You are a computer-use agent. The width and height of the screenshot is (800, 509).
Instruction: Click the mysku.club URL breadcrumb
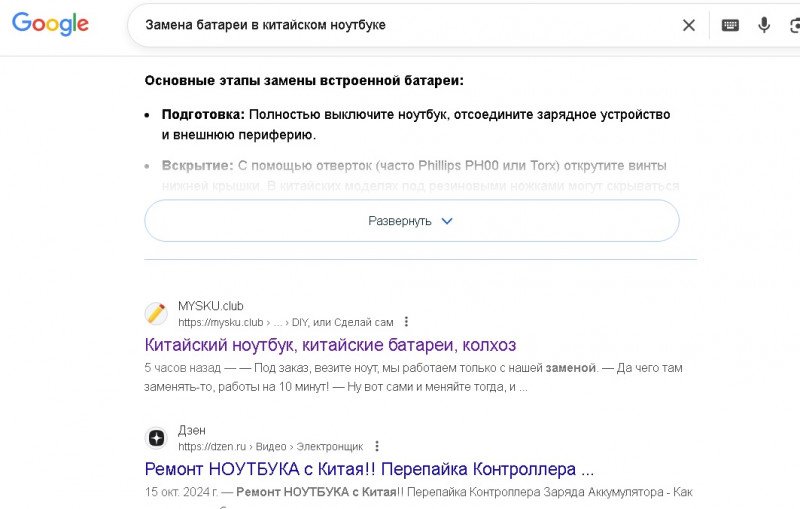(220, 322)
